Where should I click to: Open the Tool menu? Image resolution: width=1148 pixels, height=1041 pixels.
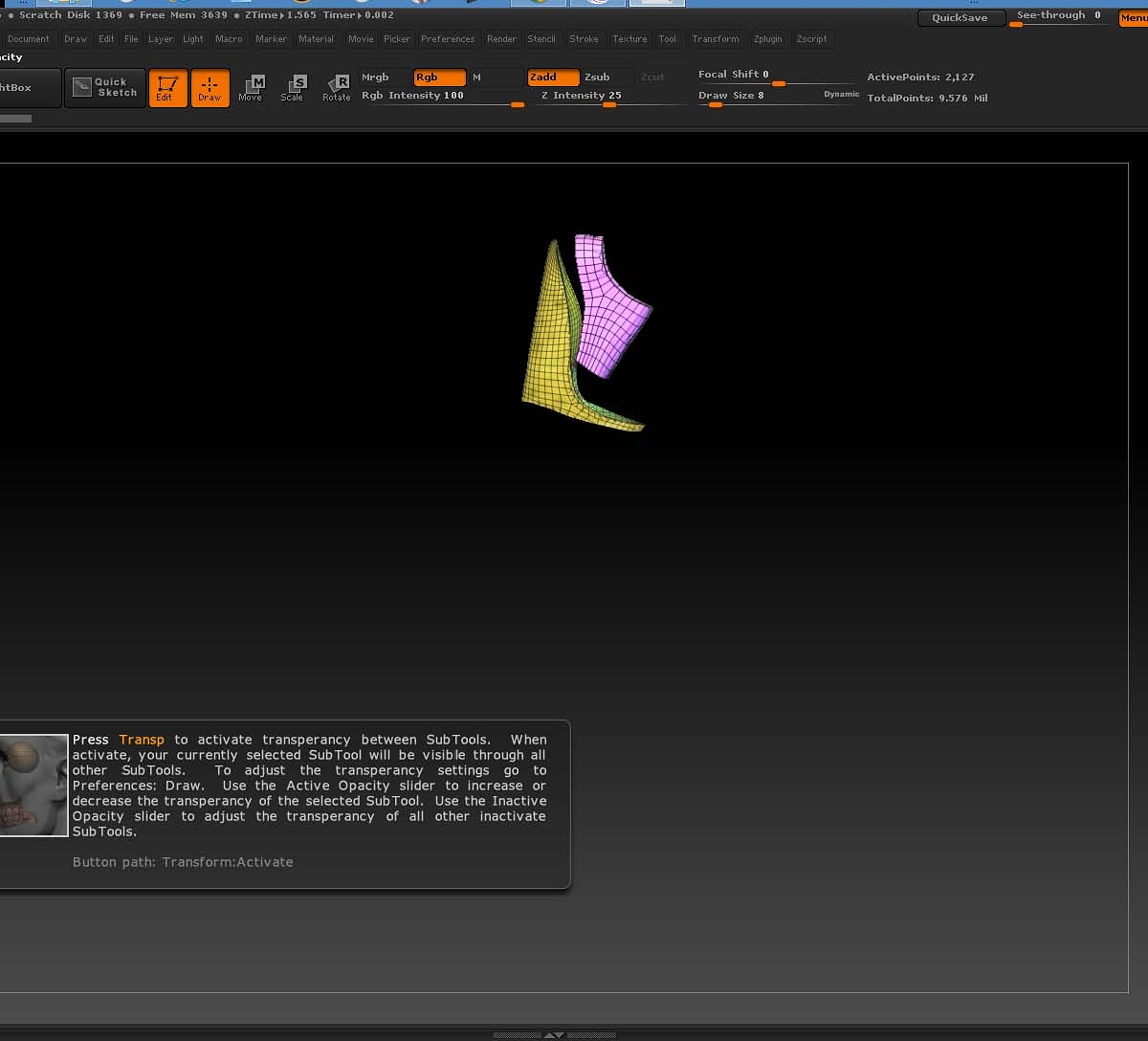tap(668, 39)
